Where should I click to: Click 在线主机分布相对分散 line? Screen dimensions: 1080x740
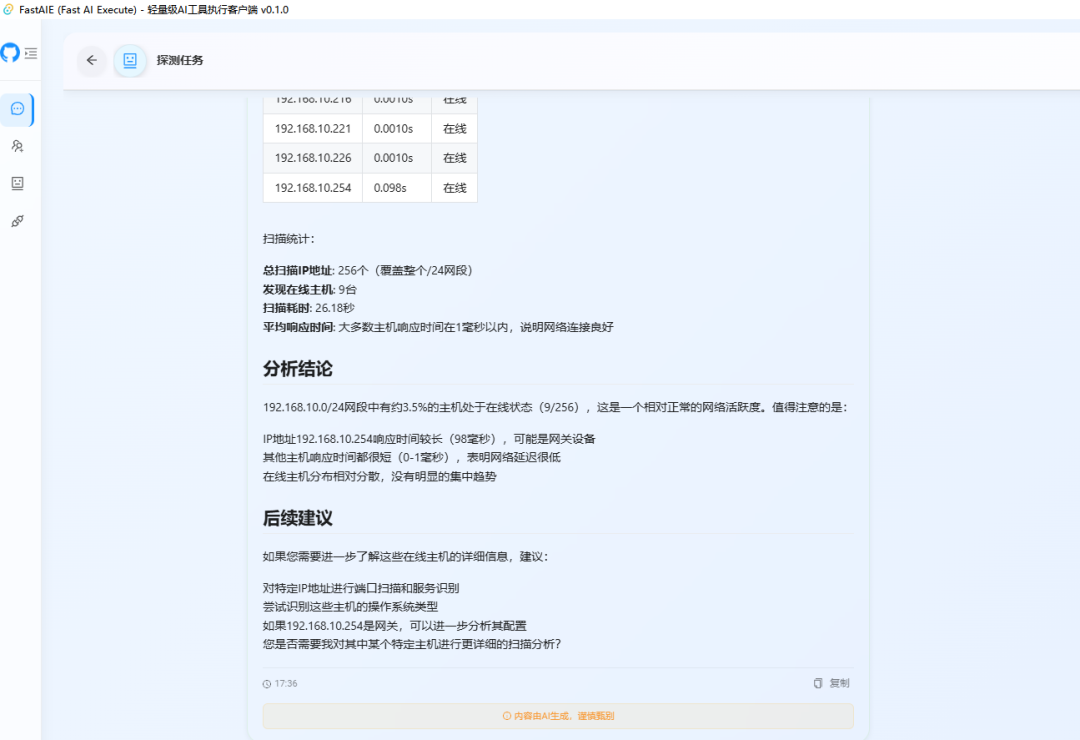point(380,476)
